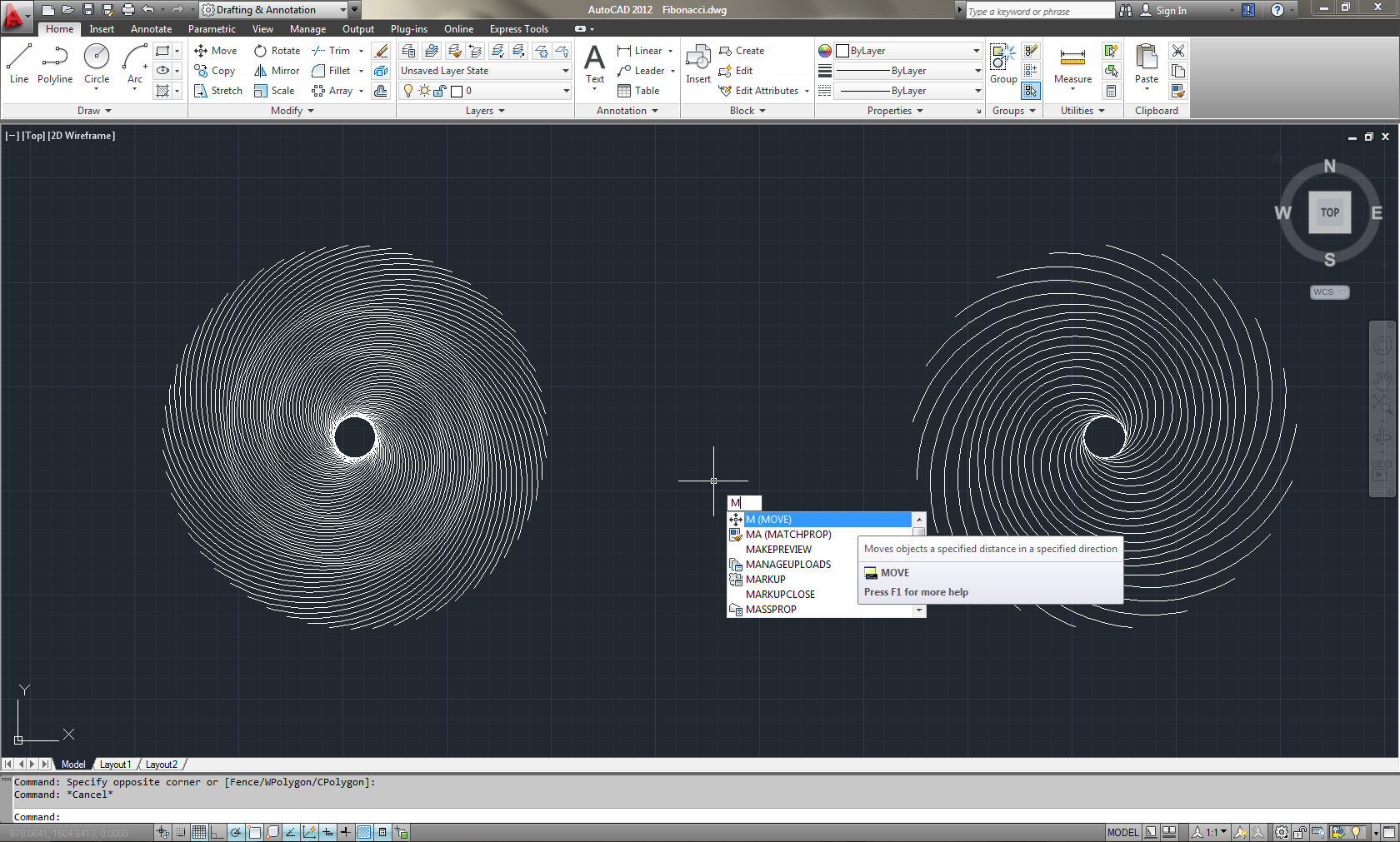This screenshot has height=842, width=1400.
Task: Pick MASSPROP from the command suggestions
Action: click(819, 610)
